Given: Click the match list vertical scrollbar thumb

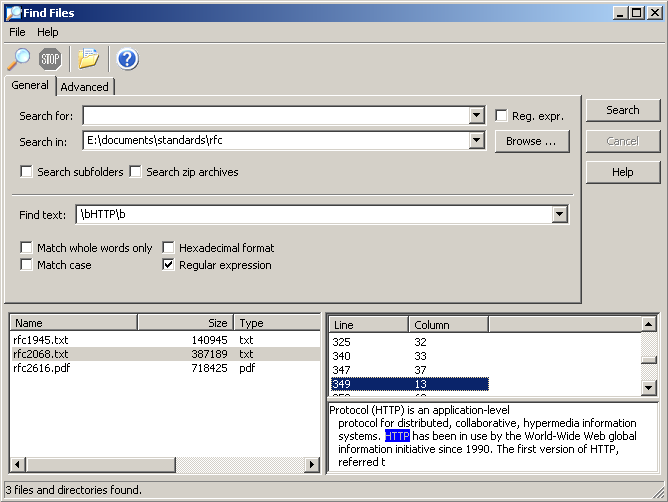Looking at the screenshot, I should [x=648, y=360].
